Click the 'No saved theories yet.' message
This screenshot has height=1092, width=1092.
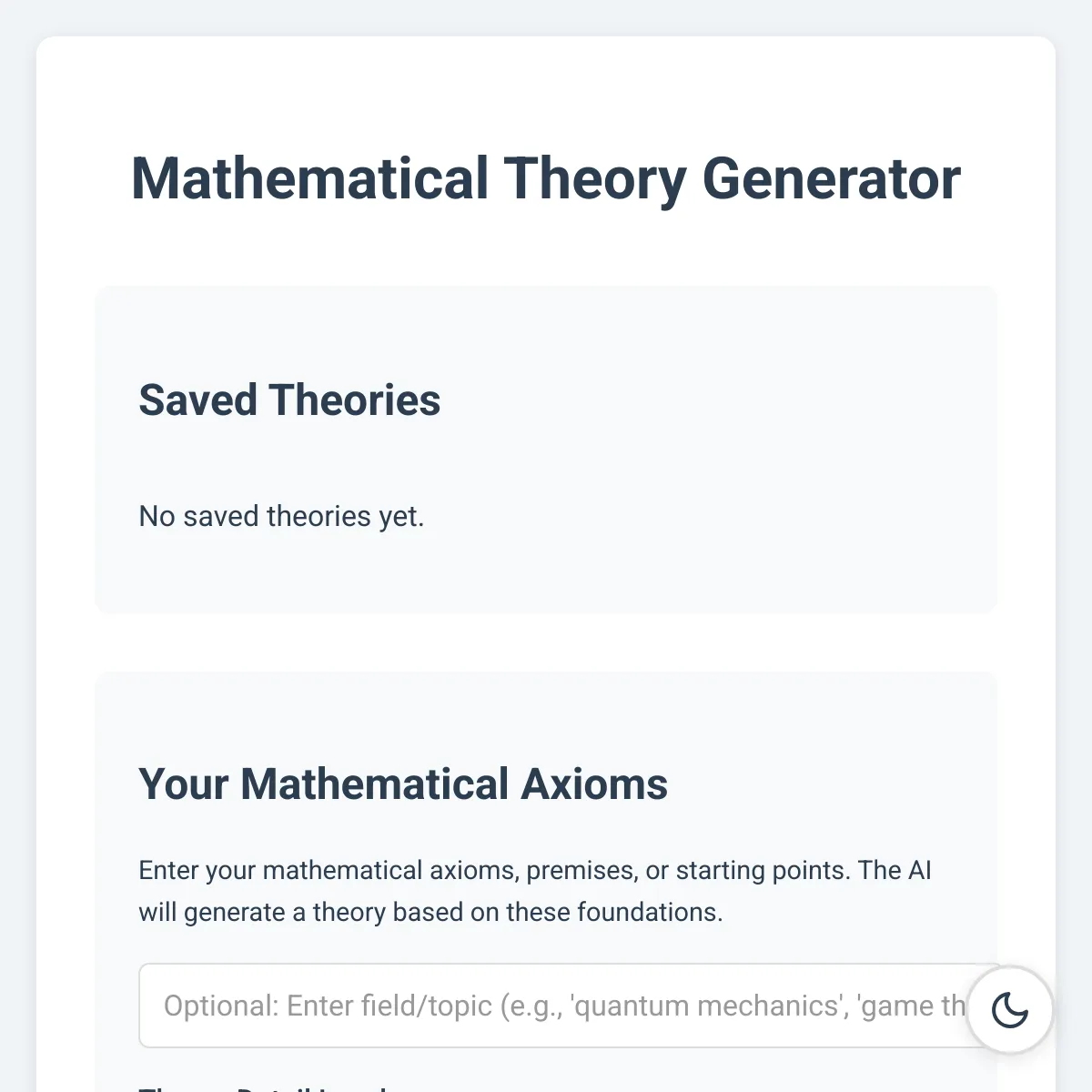point(281,516)
